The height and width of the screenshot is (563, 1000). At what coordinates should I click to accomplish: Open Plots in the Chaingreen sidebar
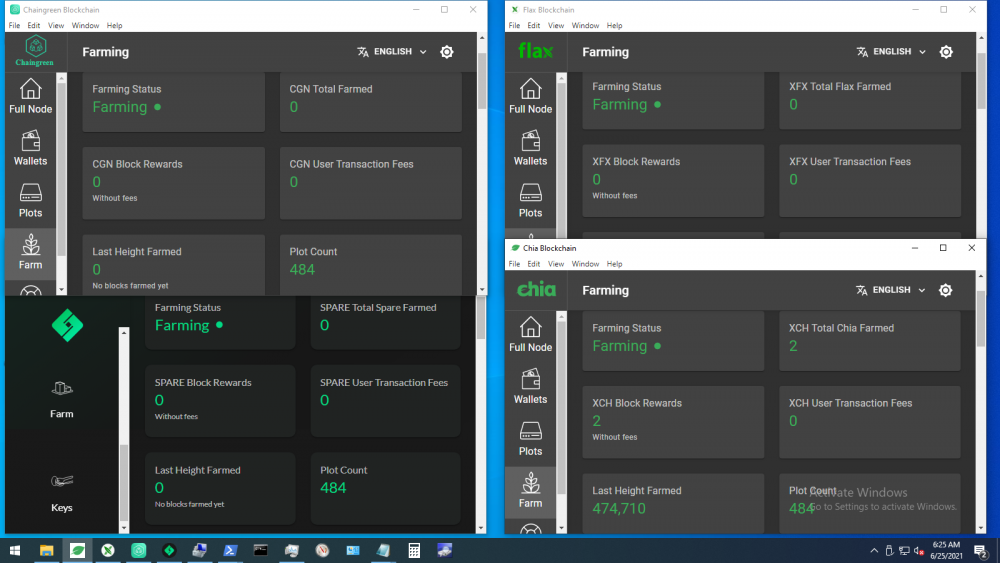pos(30,200)
